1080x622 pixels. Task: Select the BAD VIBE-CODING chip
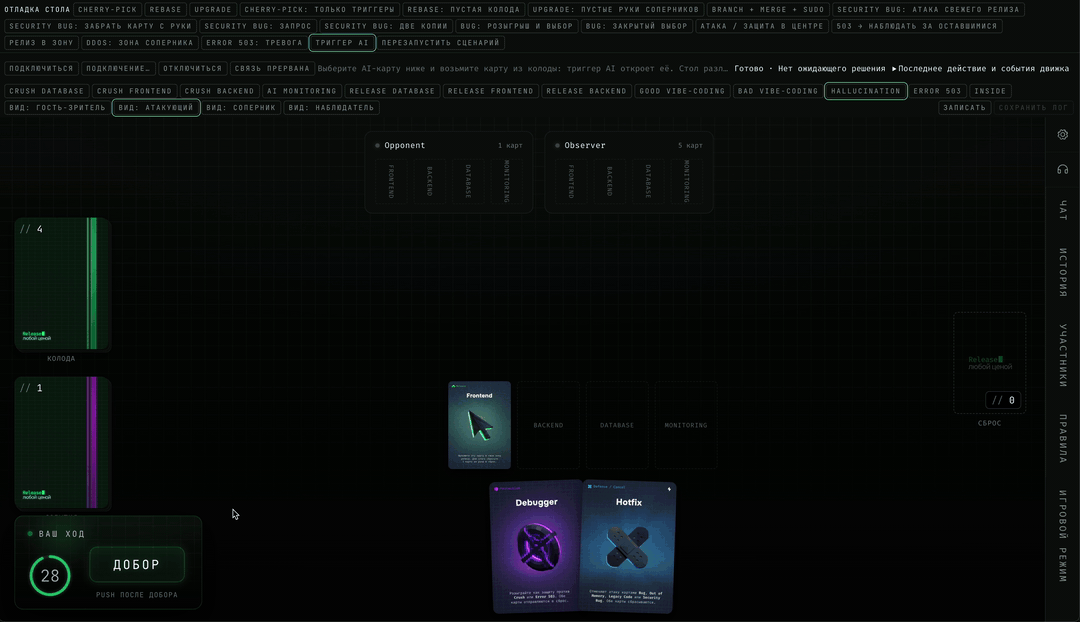pos(778,91)
